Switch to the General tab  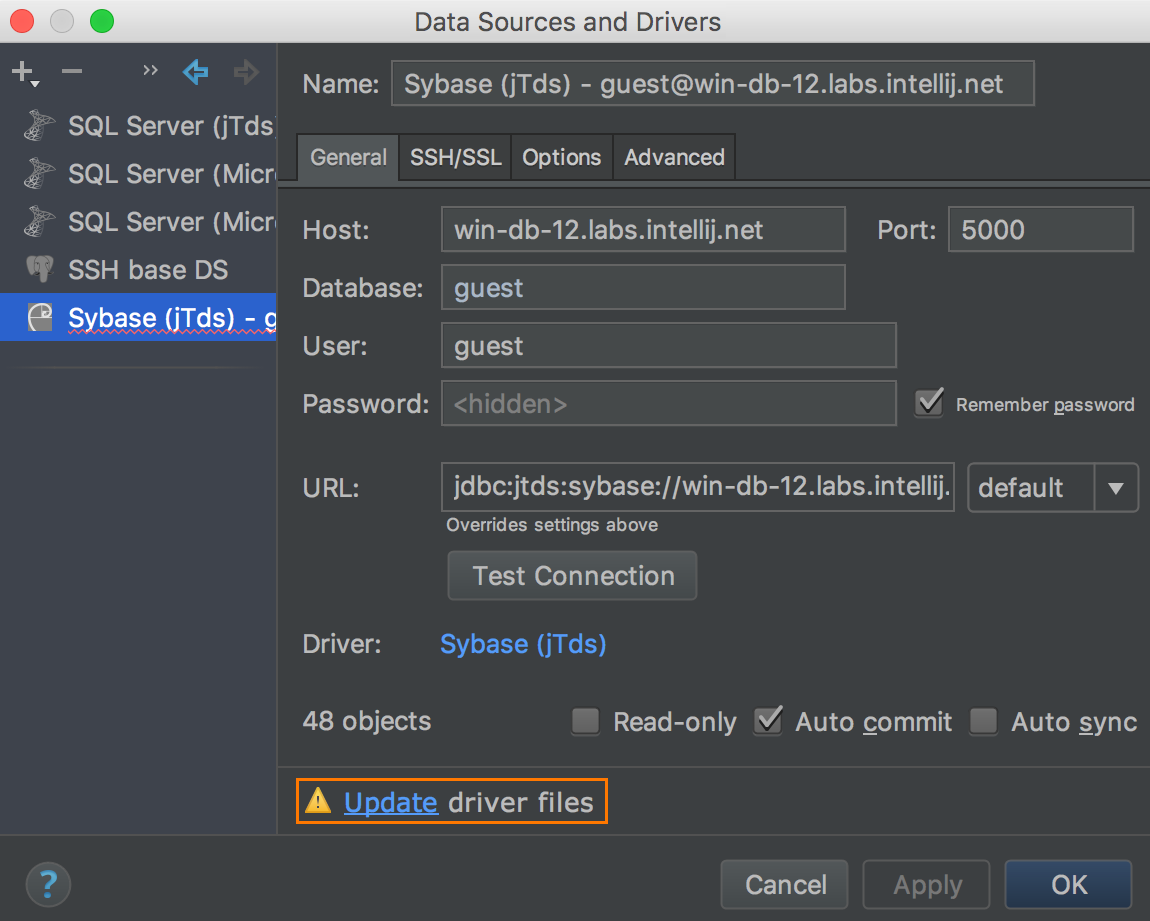(x=348, y=157)
